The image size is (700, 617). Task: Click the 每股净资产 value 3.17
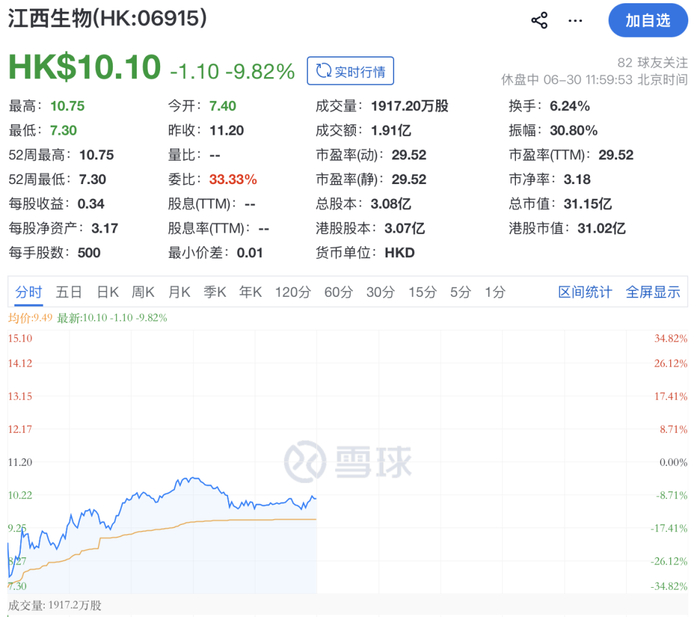tap(105, 229)
